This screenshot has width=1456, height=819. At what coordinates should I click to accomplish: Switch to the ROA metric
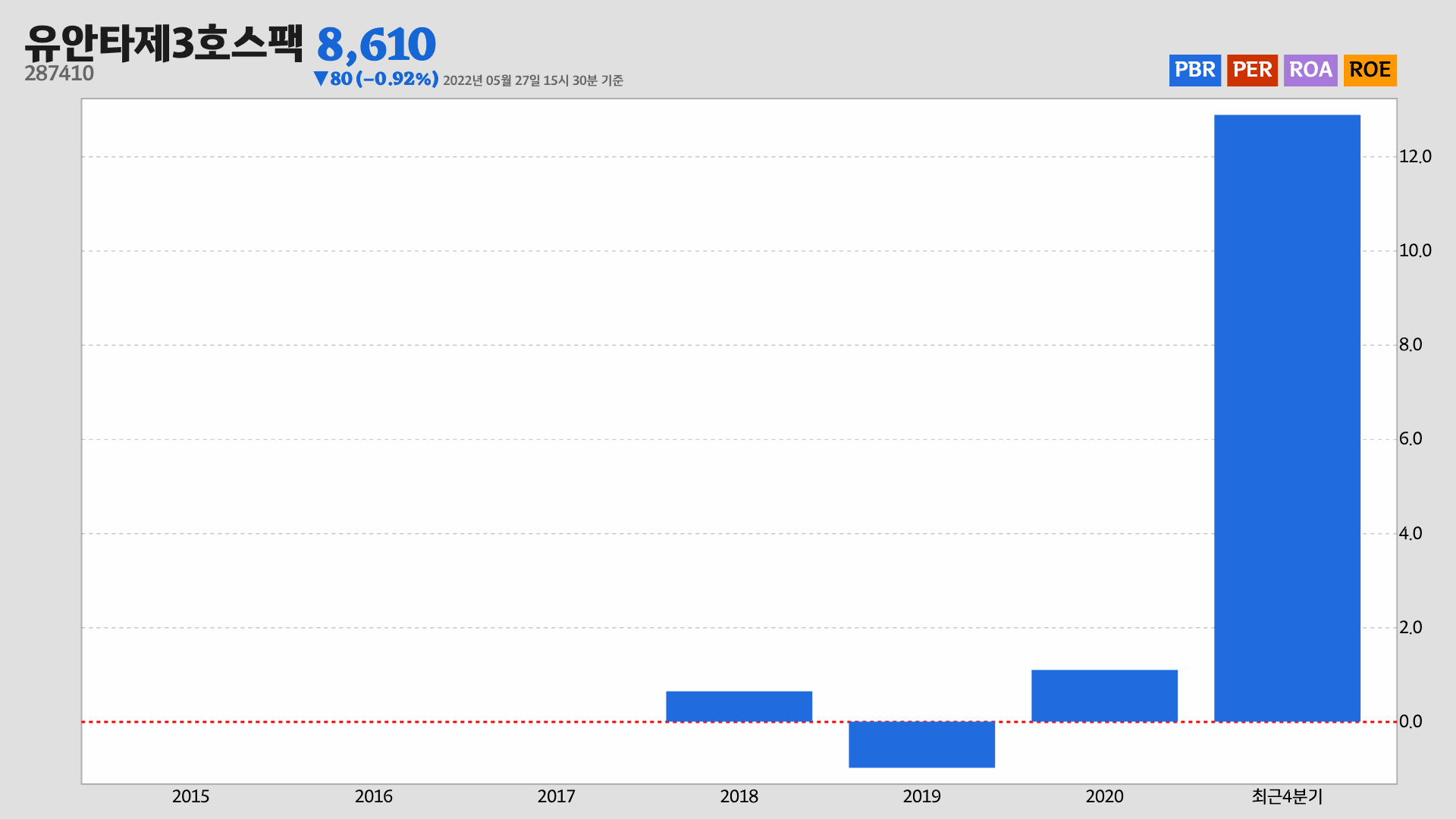(1310, 70)
